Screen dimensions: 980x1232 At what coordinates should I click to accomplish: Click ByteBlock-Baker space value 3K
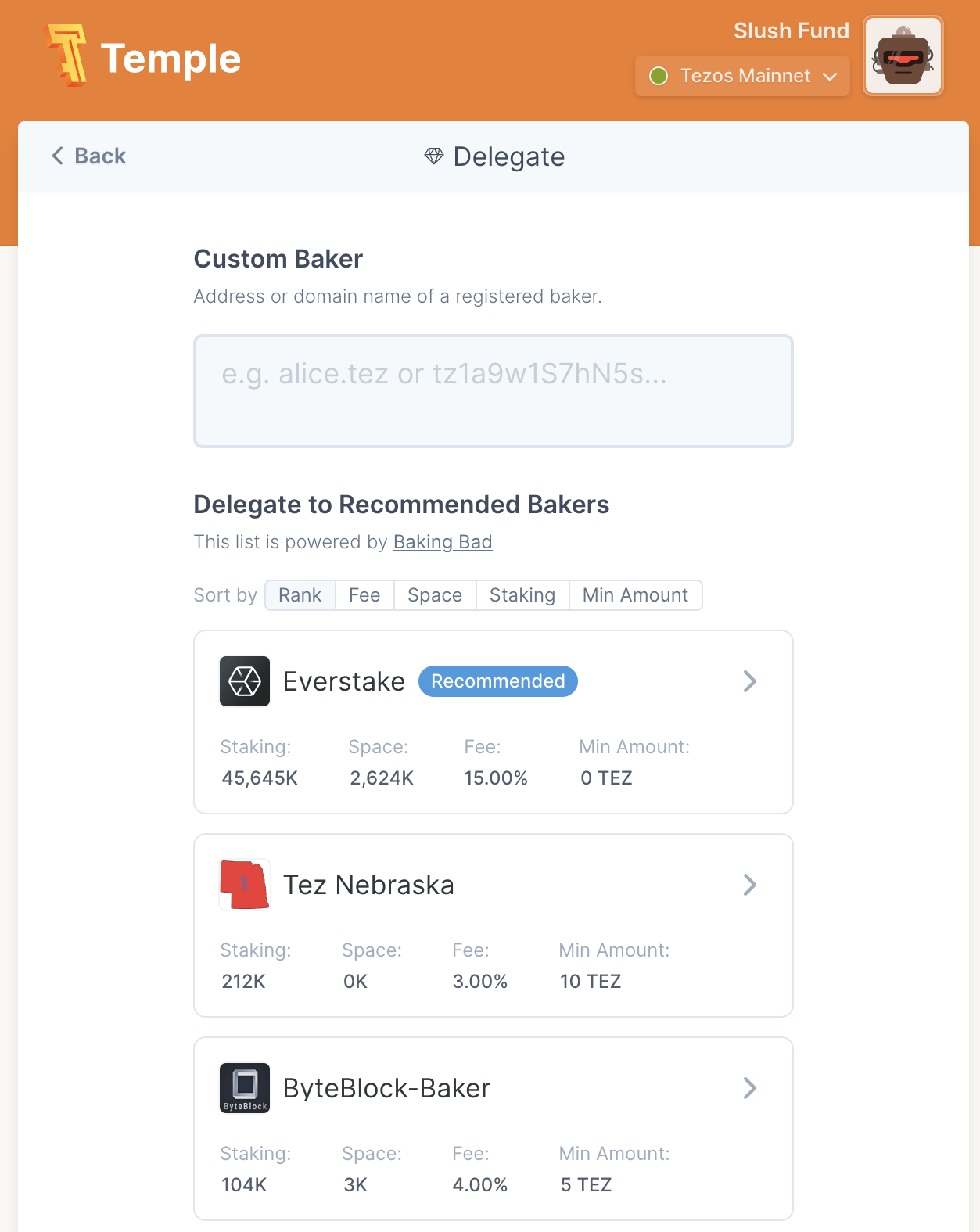pos(355,1185)
